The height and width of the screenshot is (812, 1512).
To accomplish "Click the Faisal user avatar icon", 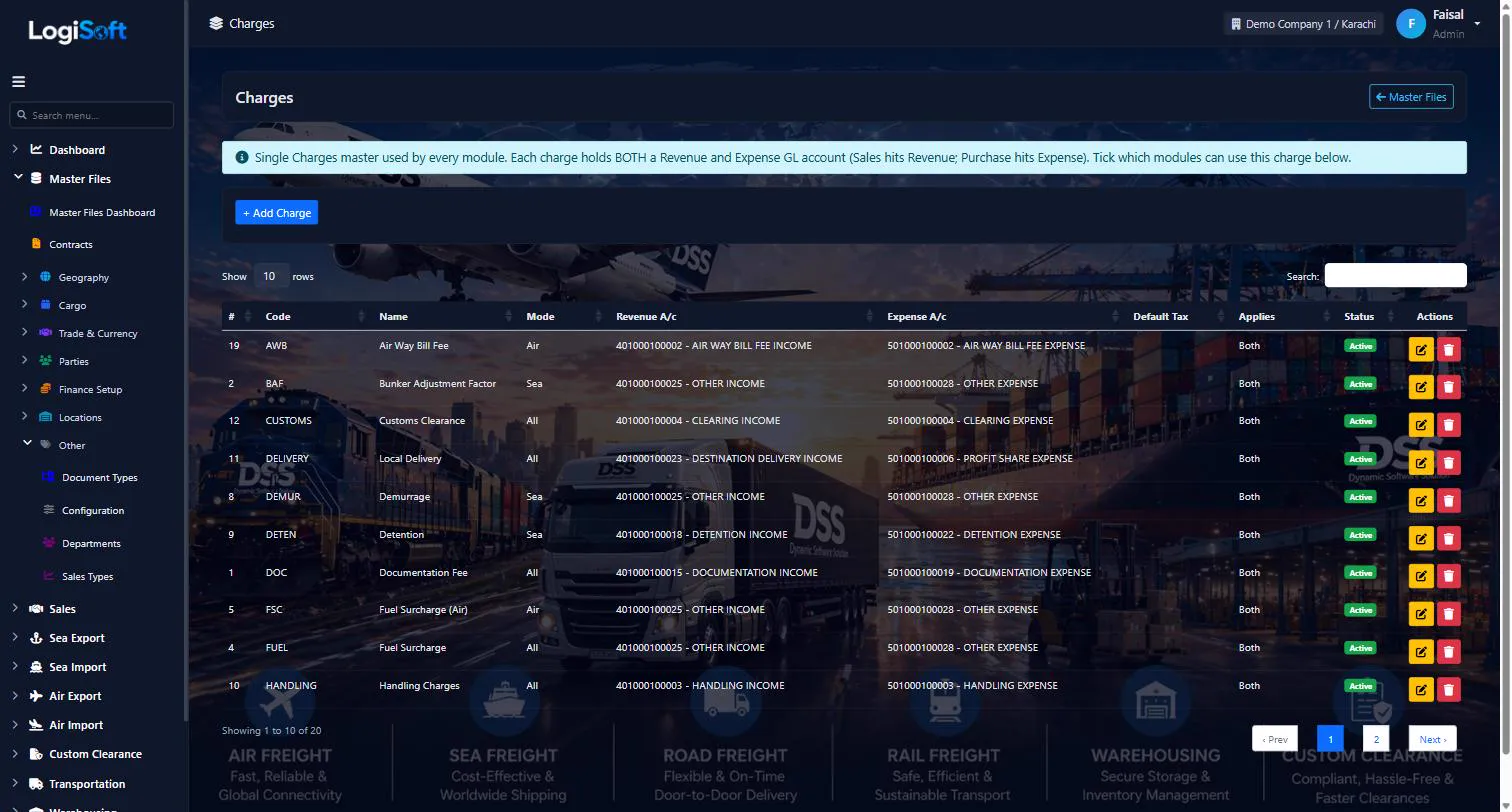I will click(x=1411, y=24).
